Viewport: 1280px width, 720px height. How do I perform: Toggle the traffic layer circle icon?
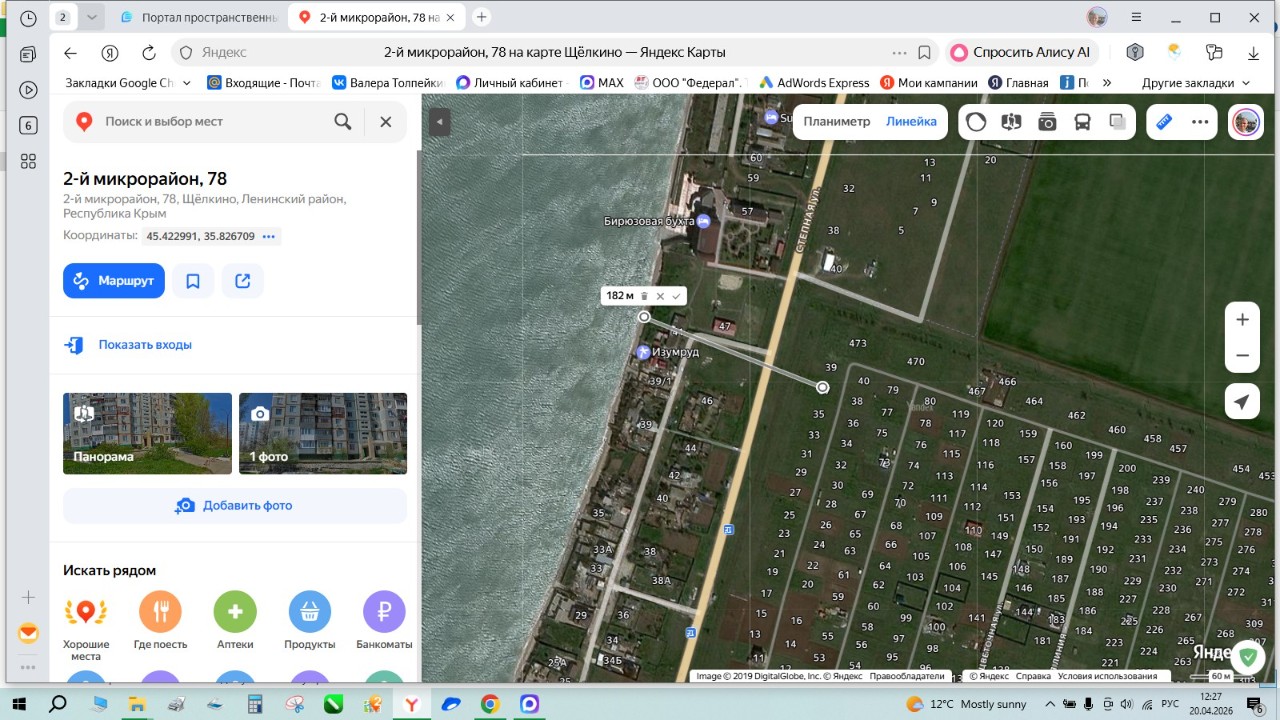(x=976, y=122)
